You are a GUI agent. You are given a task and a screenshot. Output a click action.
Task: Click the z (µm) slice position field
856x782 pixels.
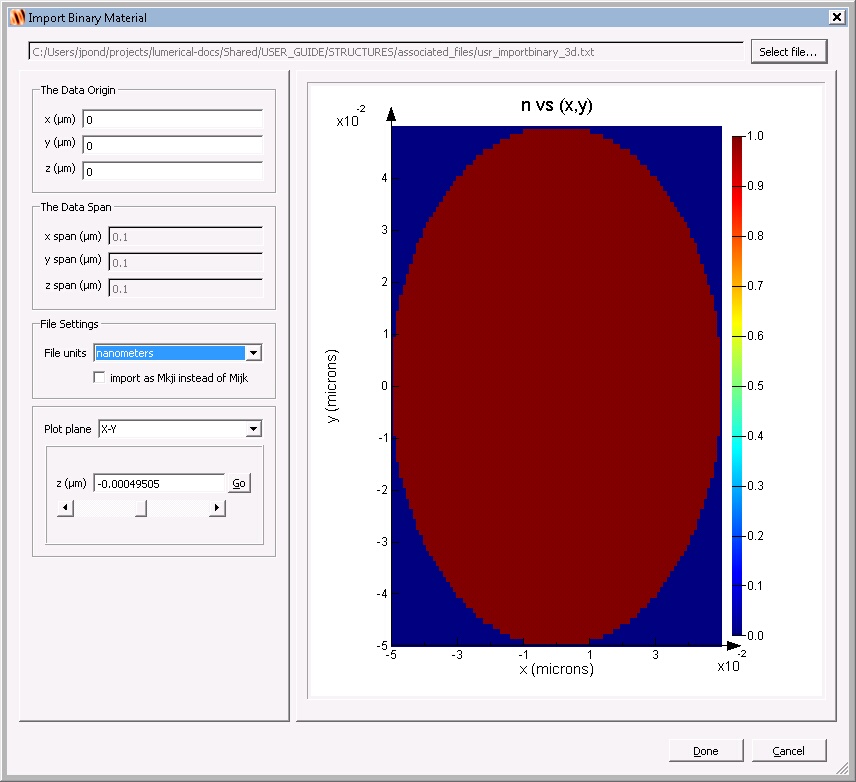coord(159,483)
